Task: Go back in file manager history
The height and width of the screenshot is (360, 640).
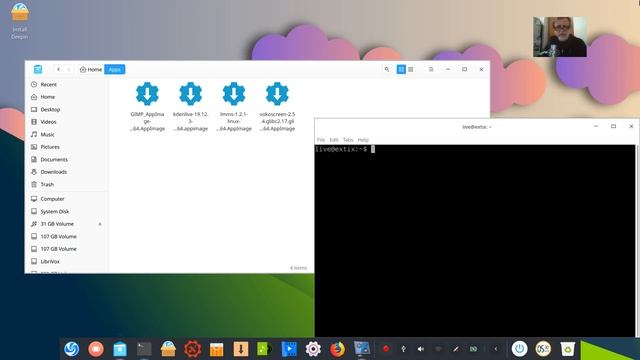Action: [x=58, y=69]
